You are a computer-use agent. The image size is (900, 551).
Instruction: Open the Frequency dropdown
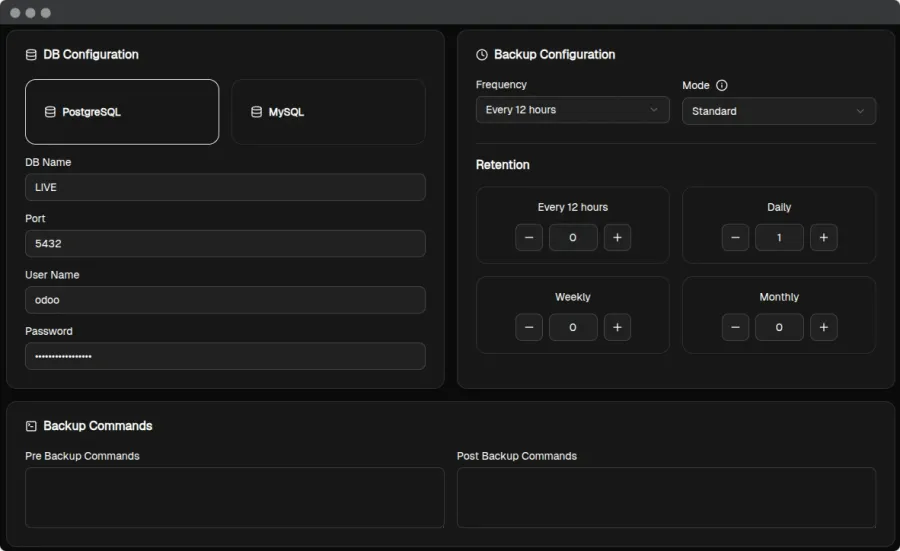pyautogui.click(x=572, y=110)
